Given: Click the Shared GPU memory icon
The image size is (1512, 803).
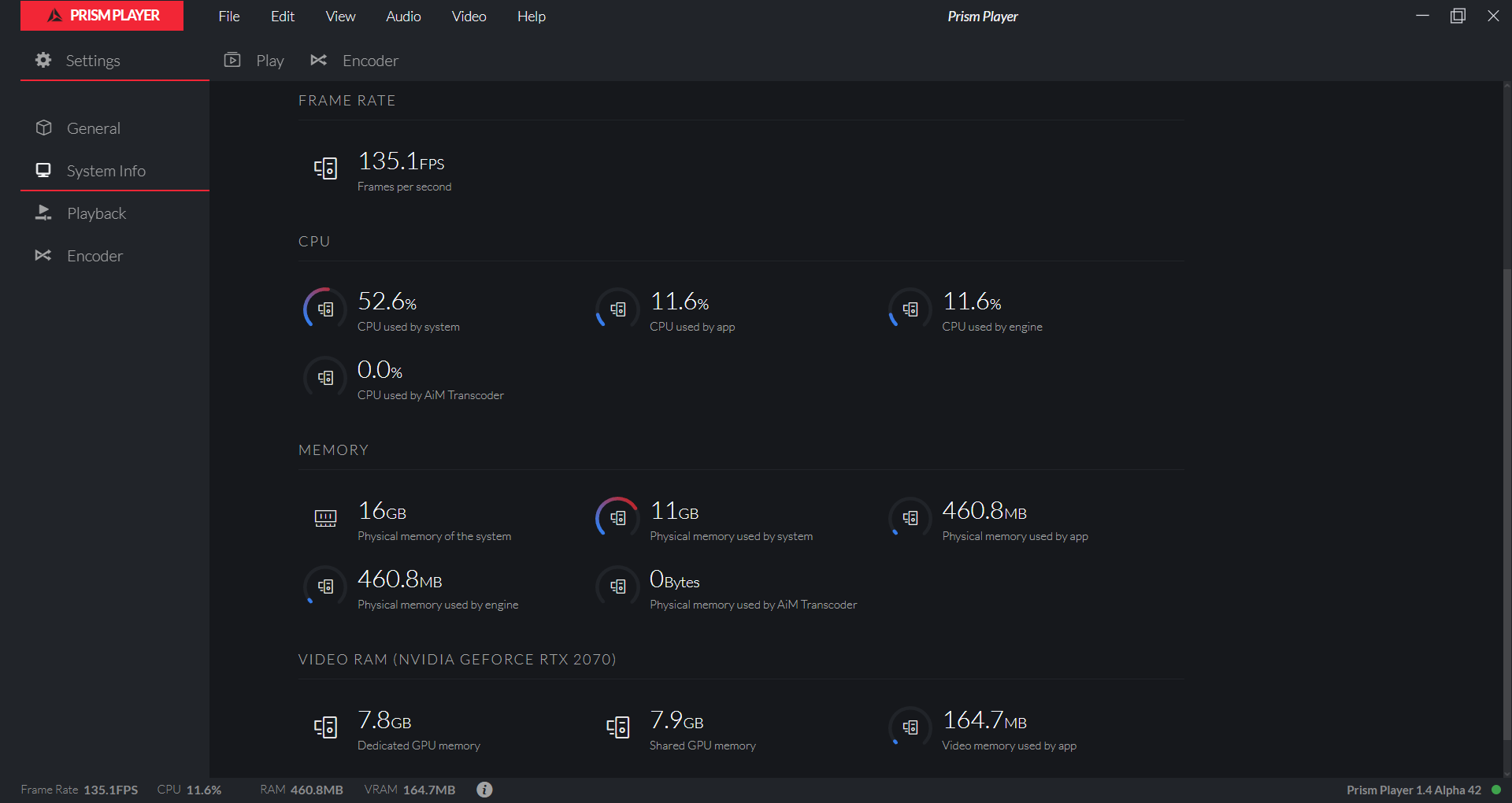Looking at the screenshot, I should (617, 727).
